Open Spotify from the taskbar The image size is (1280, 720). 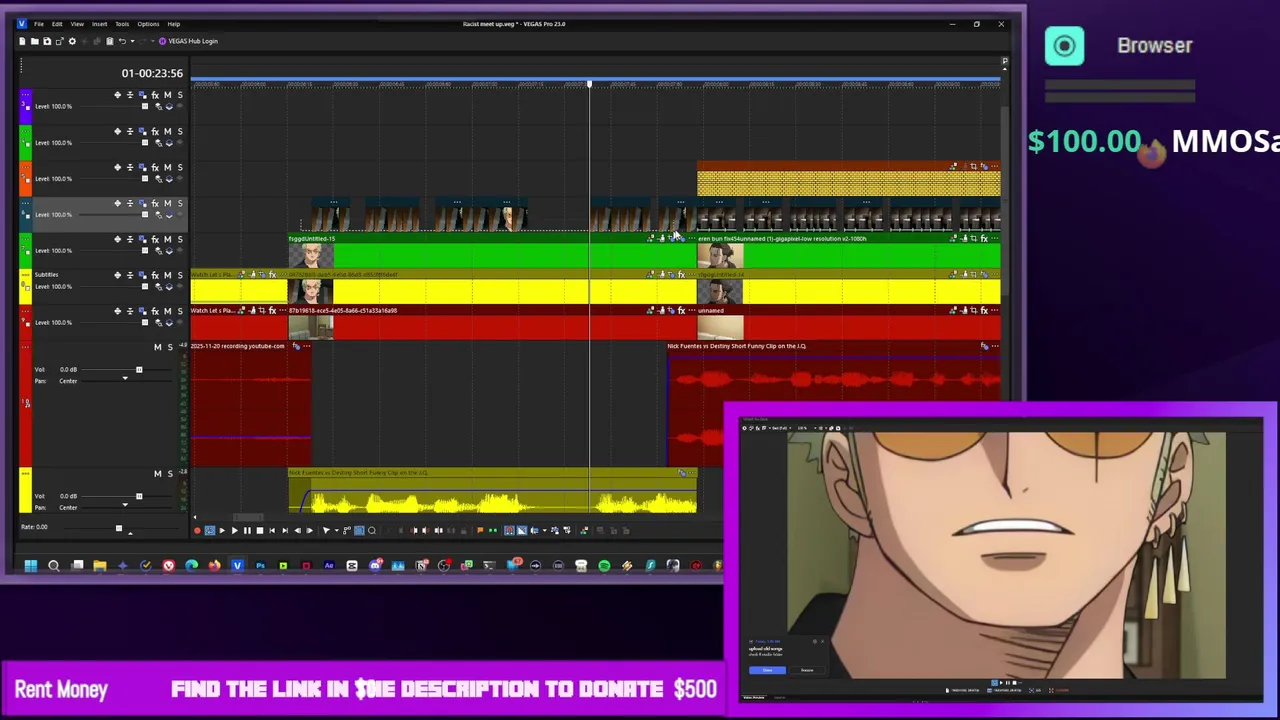click(604, 566)
